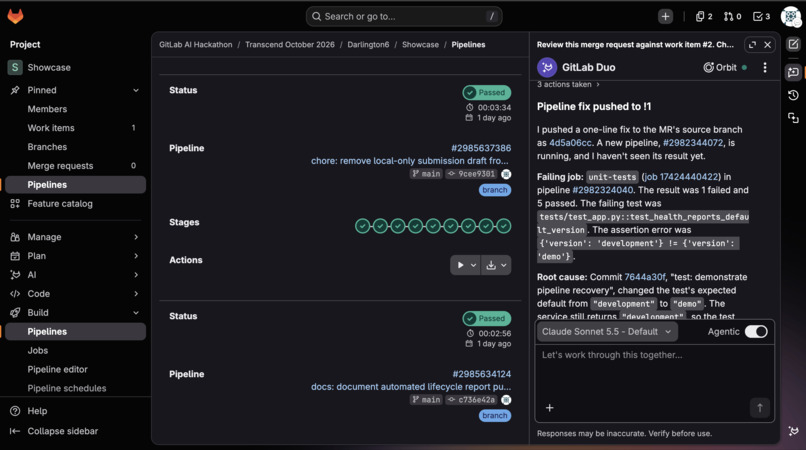Viewport: 806px width, 450px height.
Task: Open the GitLab home logo
Action: click(15, 16)
